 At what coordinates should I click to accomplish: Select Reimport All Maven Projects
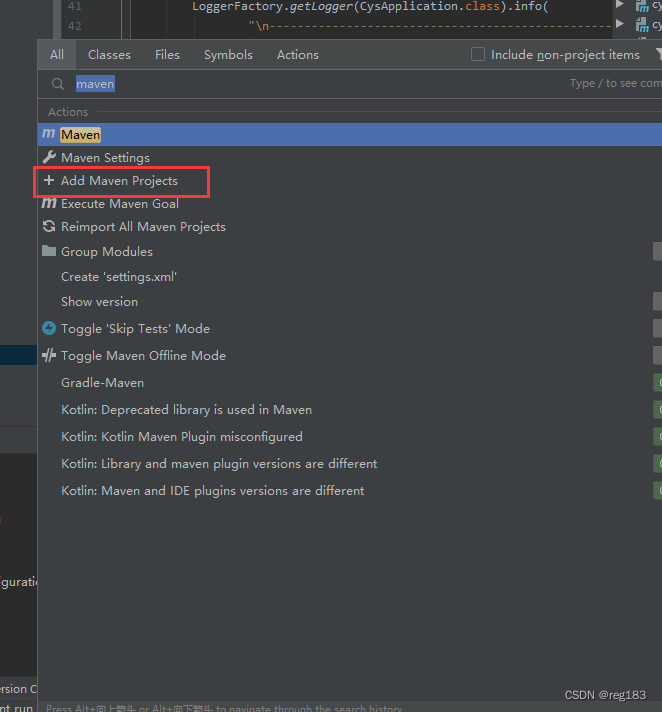(x=143, y=227)
